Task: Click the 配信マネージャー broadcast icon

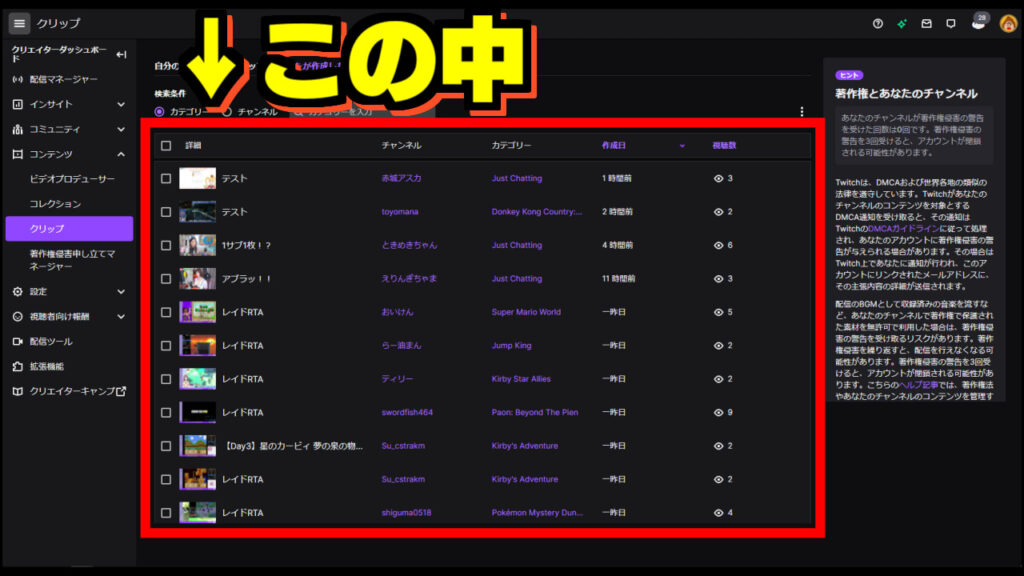Action: pyautogui.click(x=18, y=80)
